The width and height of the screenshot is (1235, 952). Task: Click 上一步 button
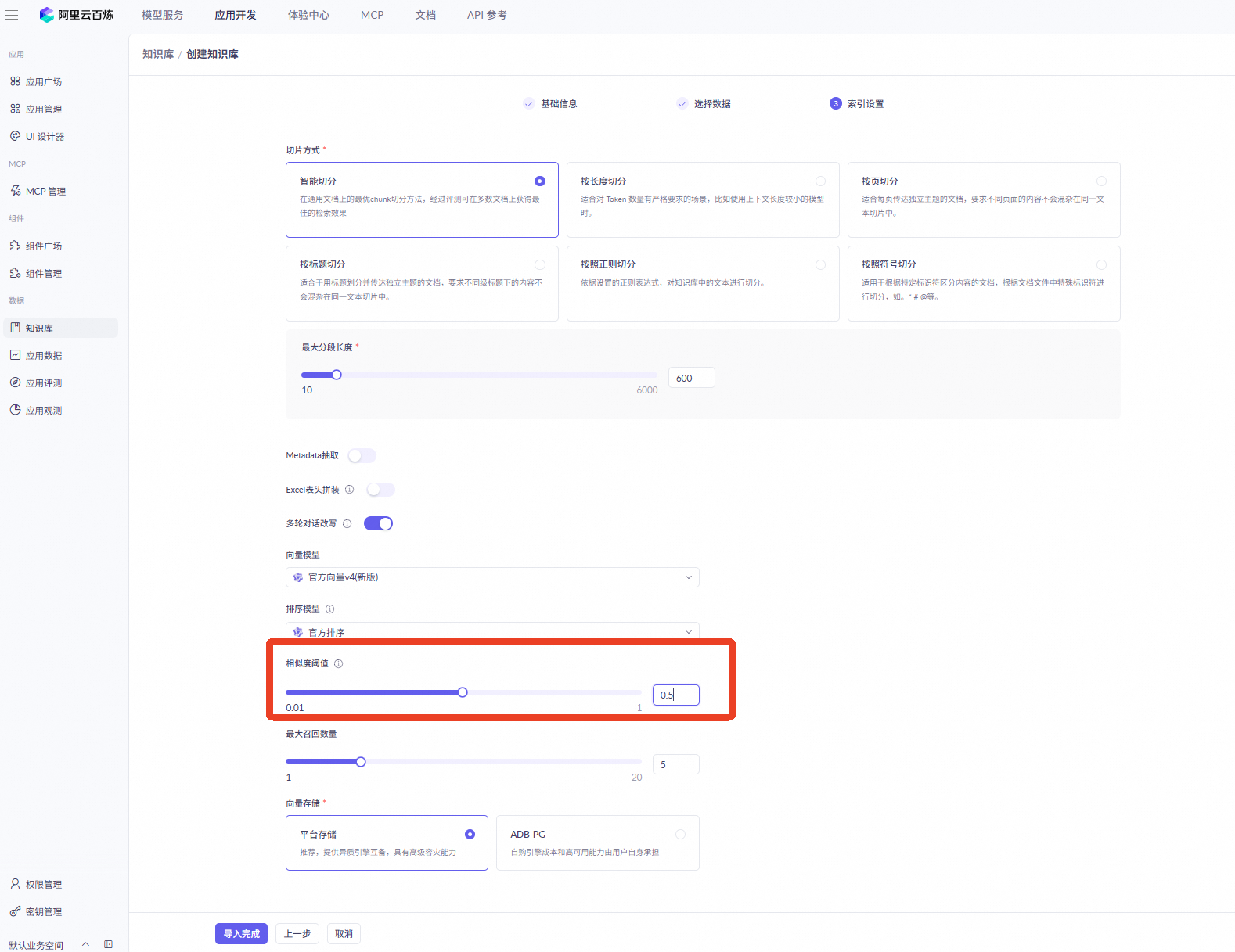click(x=297, y=934)
